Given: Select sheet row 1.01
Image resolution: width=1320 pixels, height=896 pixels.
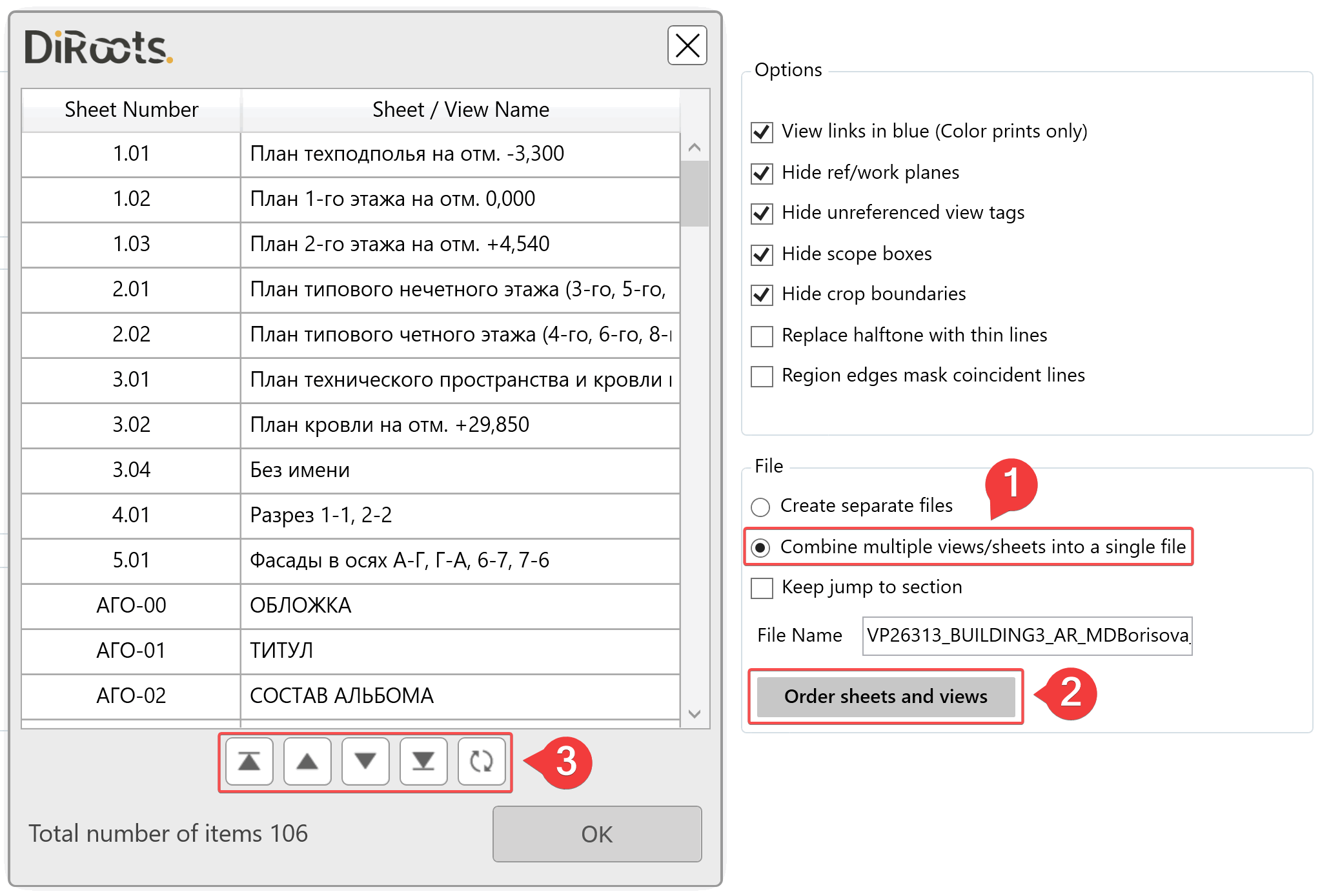Looking at the screenshot, I should tap(350, 154).
